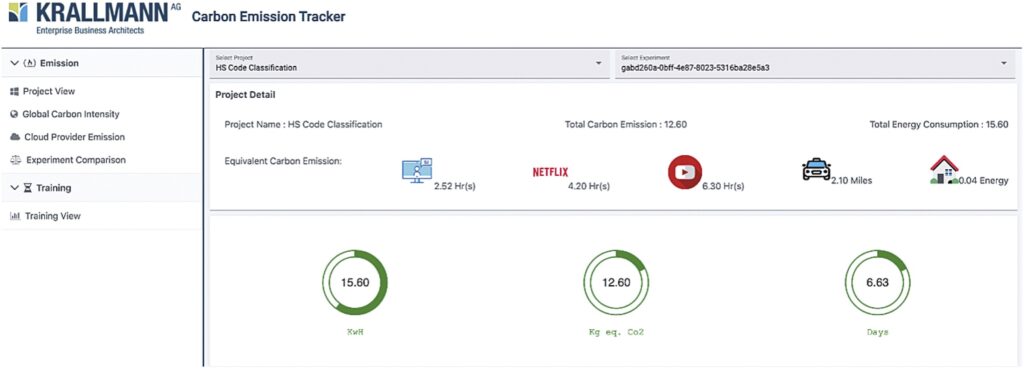
Task: Click the Cloud Provider Emission cloud icon
Action: click(x=14, y=137)
